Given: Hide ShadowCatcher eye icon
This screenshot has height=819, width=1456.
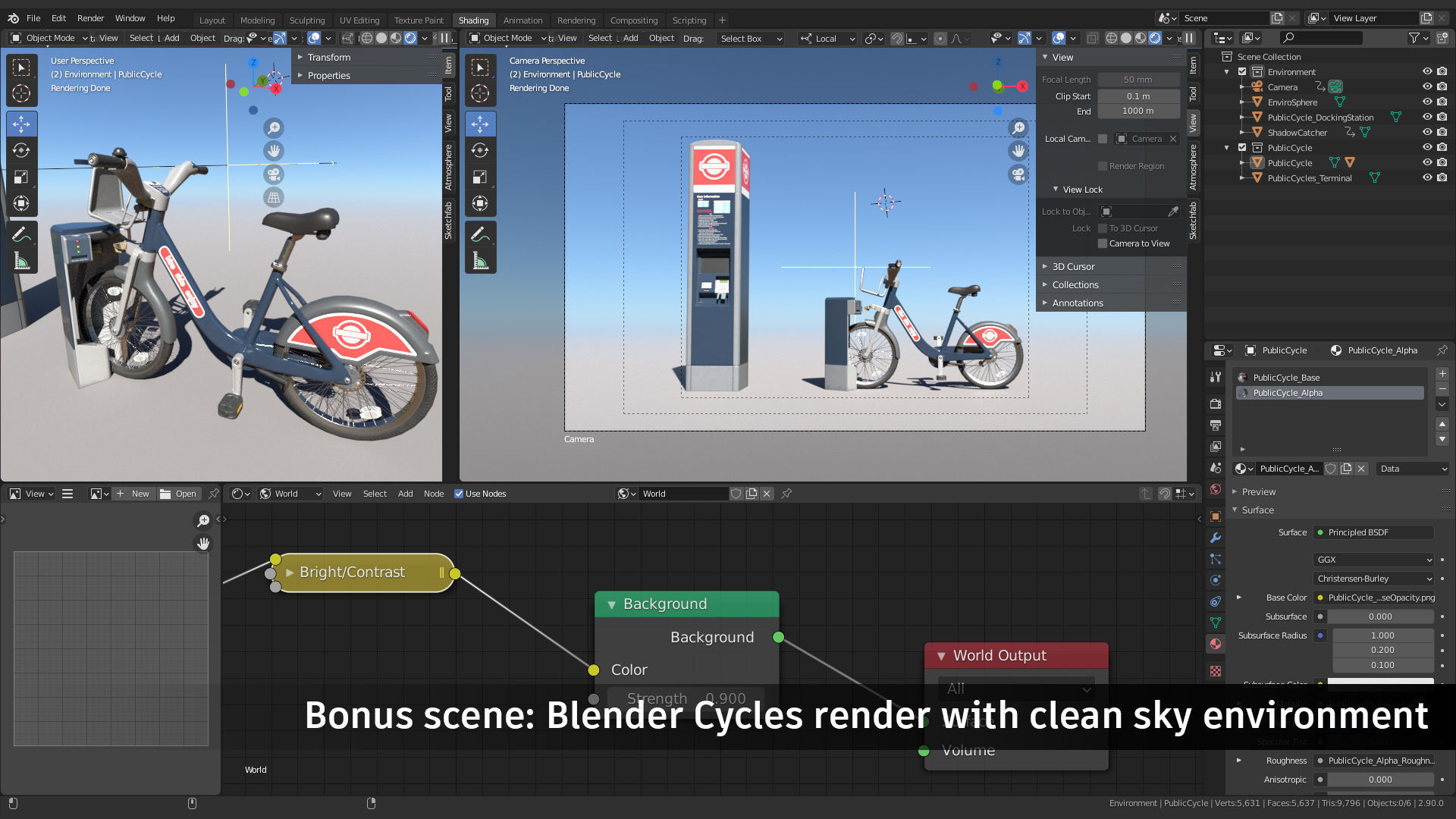Looking at the screenshot, I should [1426, 132].
